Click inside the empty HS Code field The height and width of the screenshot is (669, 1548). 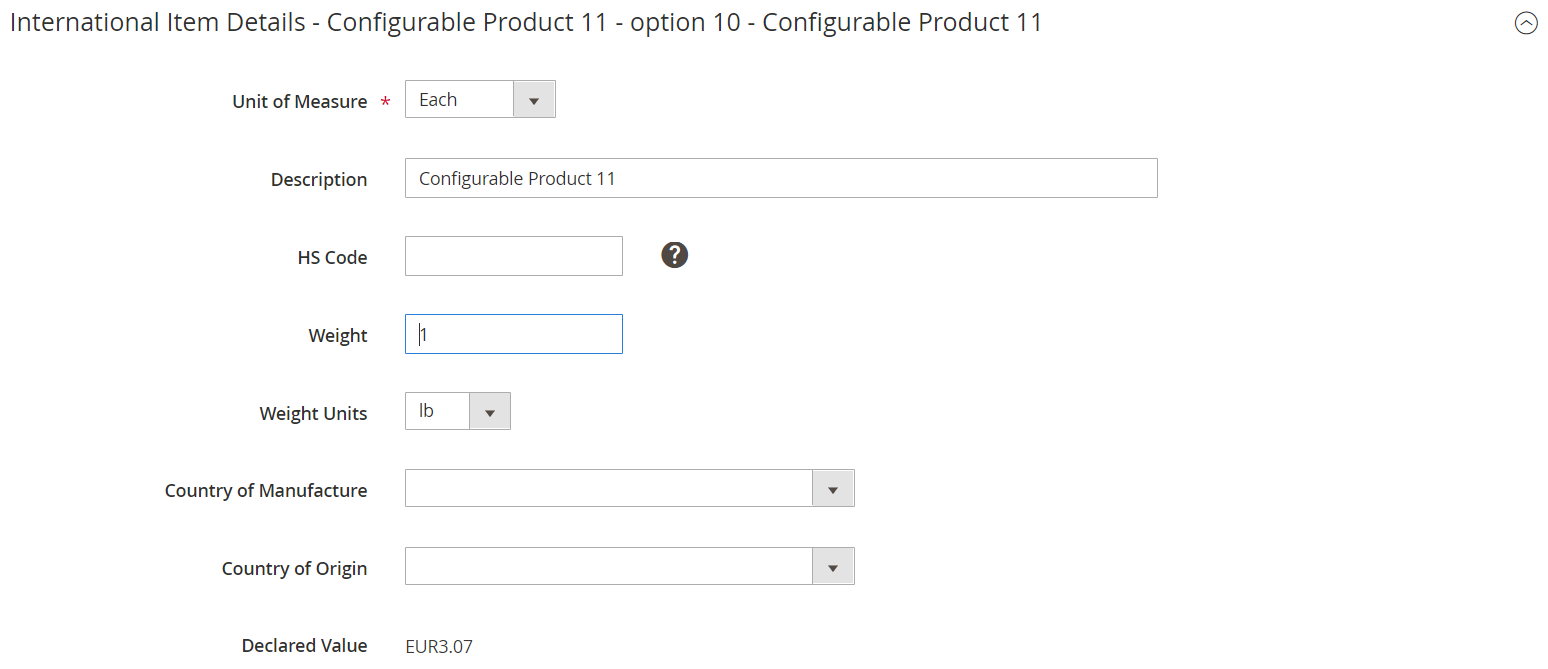click(514, 256)
